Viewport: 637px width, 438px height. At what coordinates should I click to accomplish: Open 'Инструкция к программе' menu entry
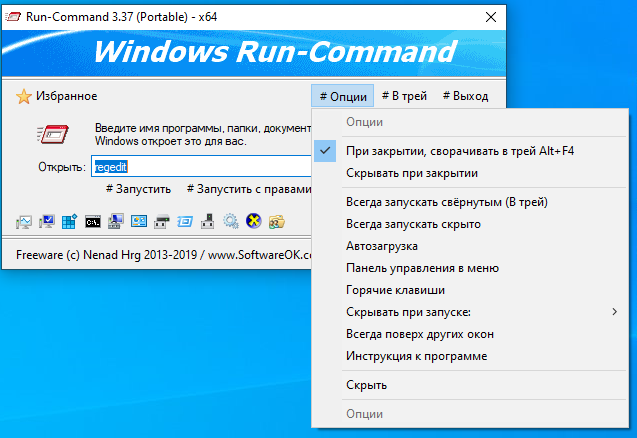[470, 356]
